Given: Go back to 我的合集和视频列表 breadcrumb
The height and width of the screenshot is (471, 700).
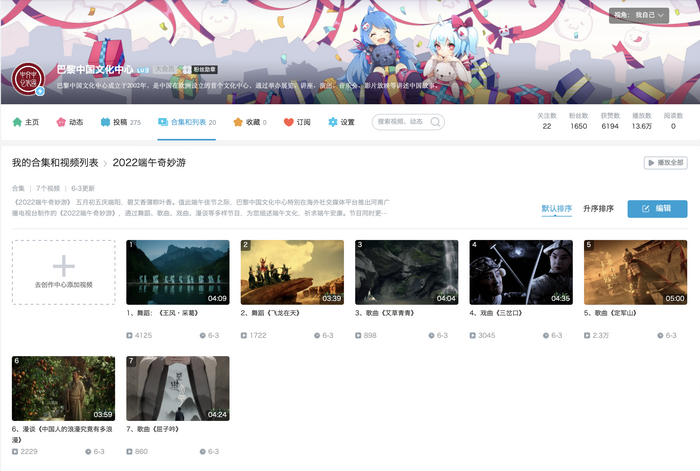Looking at the screenshot, I should click(x=55, y=163).
